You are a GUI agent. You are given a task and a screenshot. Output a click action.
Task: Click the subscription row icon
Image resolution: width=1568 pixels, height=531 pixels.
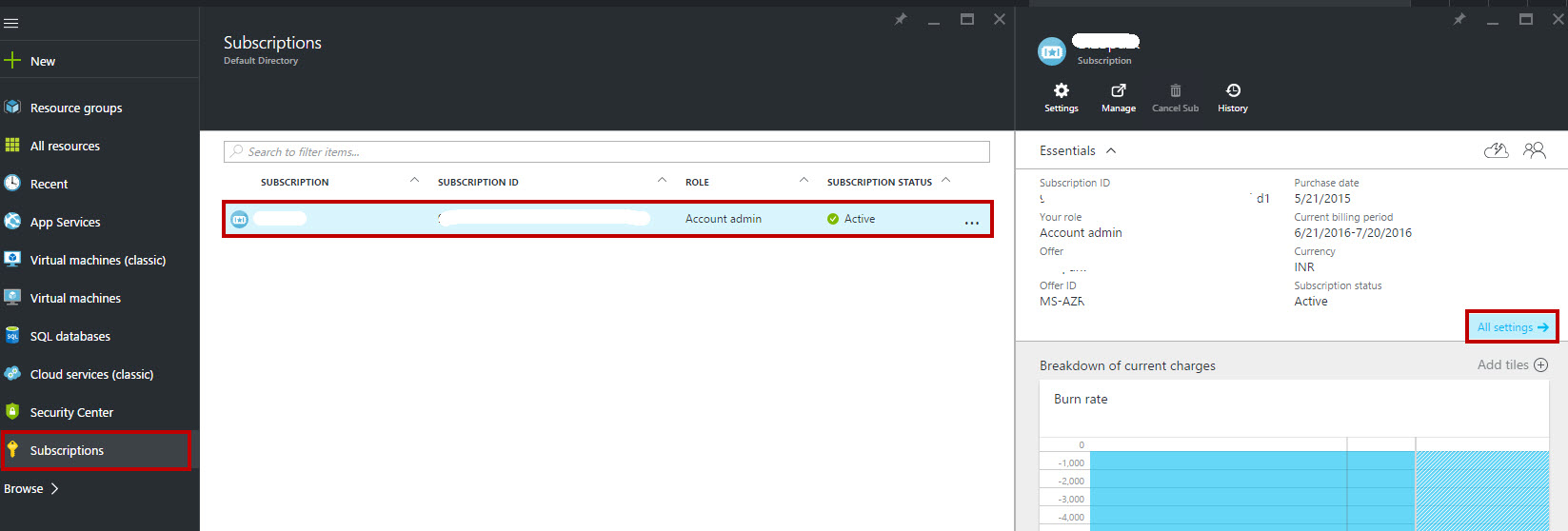click(240, 219)
